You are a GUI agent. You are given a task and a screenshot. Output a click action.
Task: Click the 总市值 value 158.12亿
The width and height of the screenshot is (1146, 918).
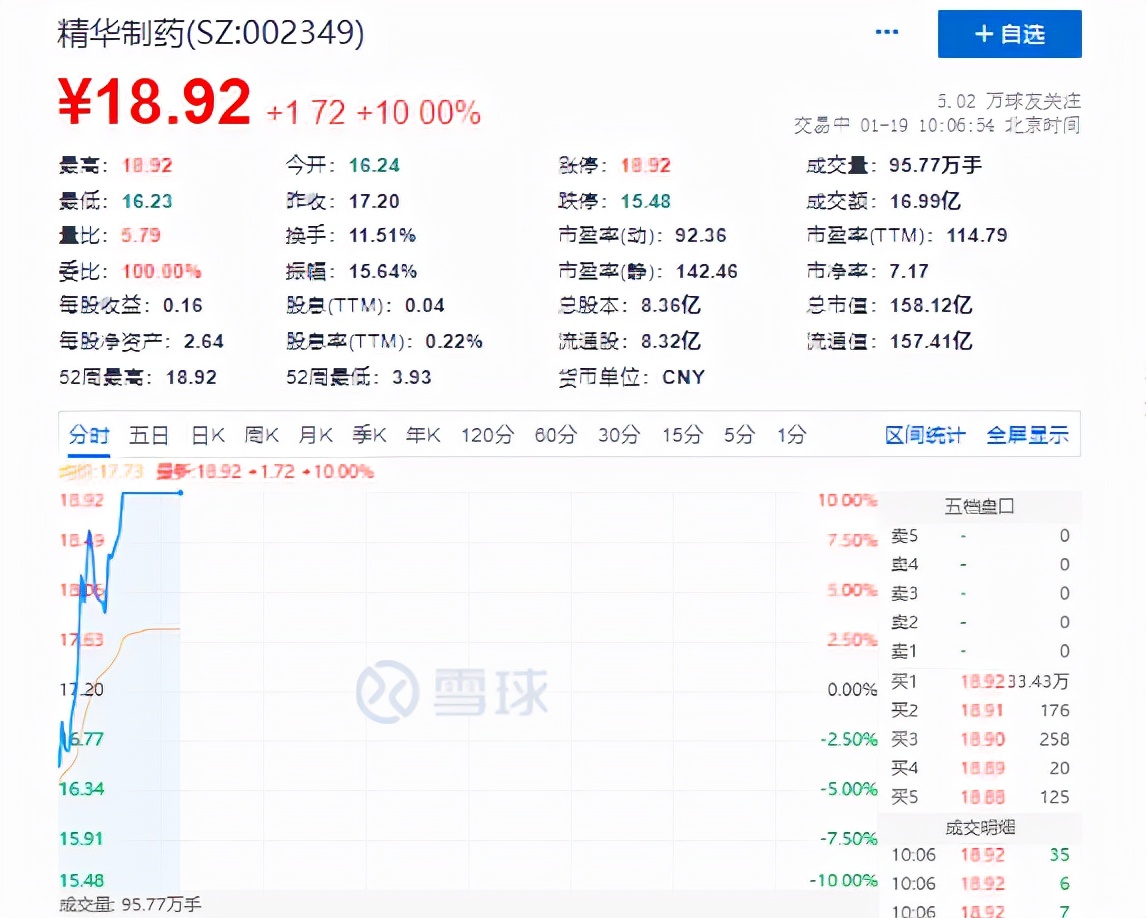click(x=931, y=305)
